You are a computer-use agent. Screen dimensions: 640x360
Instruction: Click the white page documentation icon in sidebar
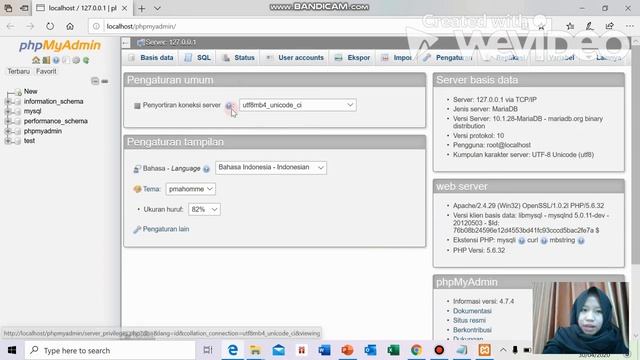pyautogui.click(x=66, y=60)
